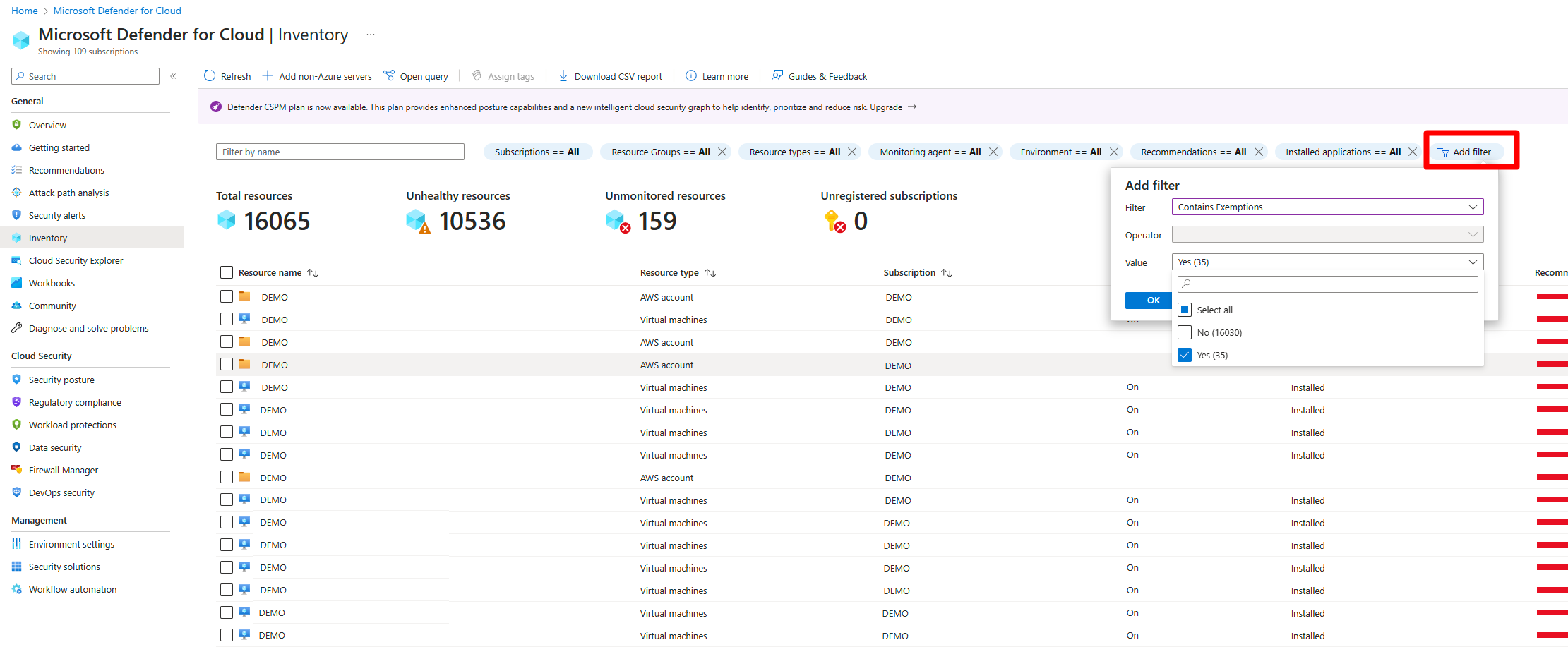Open Getting started cloud icon
Viewport: 1568px width, 647px height.
[x=17, y=147]
